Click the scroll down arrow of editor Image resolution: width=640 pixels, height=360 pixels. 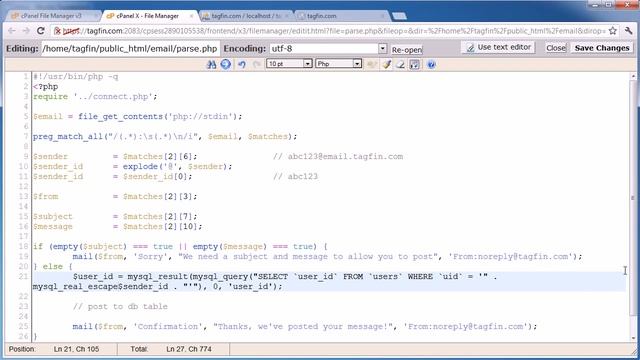[633, 338]
